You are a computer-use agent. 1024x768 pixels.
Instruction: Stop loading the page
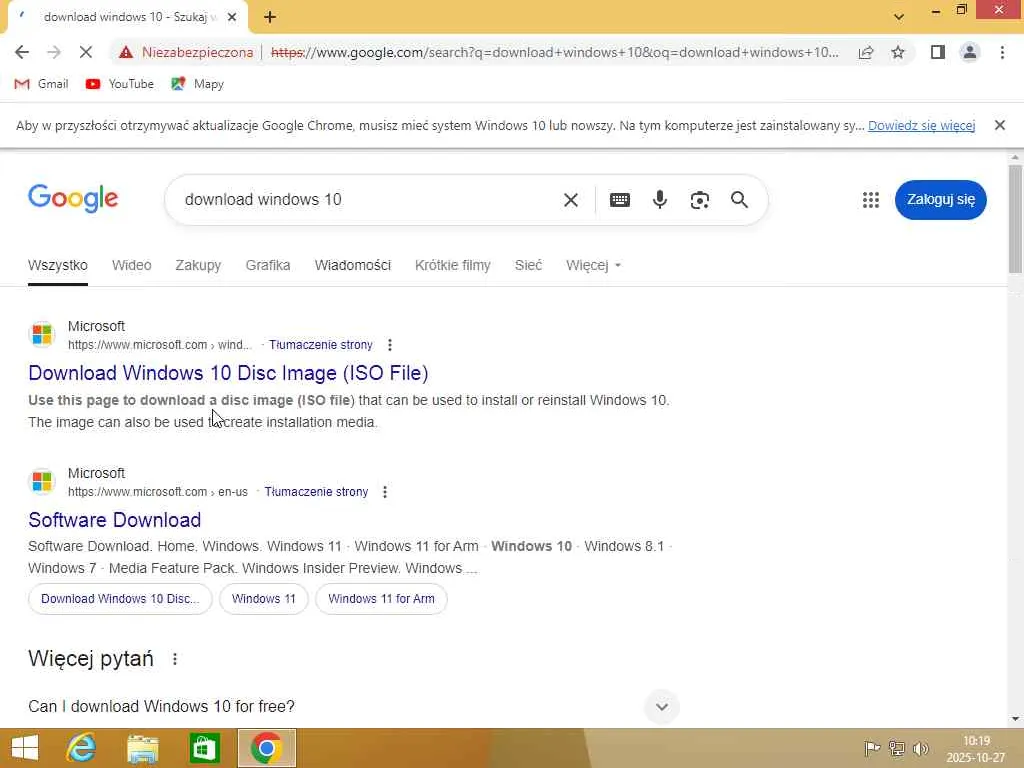click(86, 52)
